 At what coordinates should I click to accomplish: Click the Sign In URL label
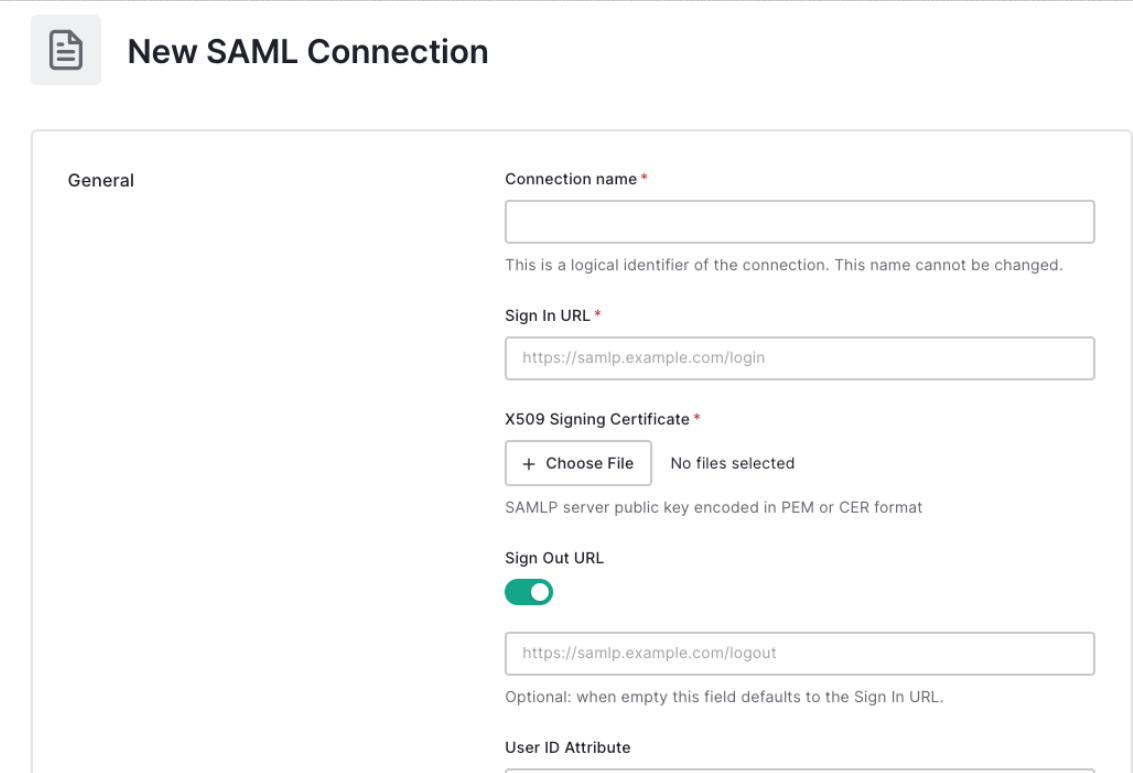tap(547, 315)
